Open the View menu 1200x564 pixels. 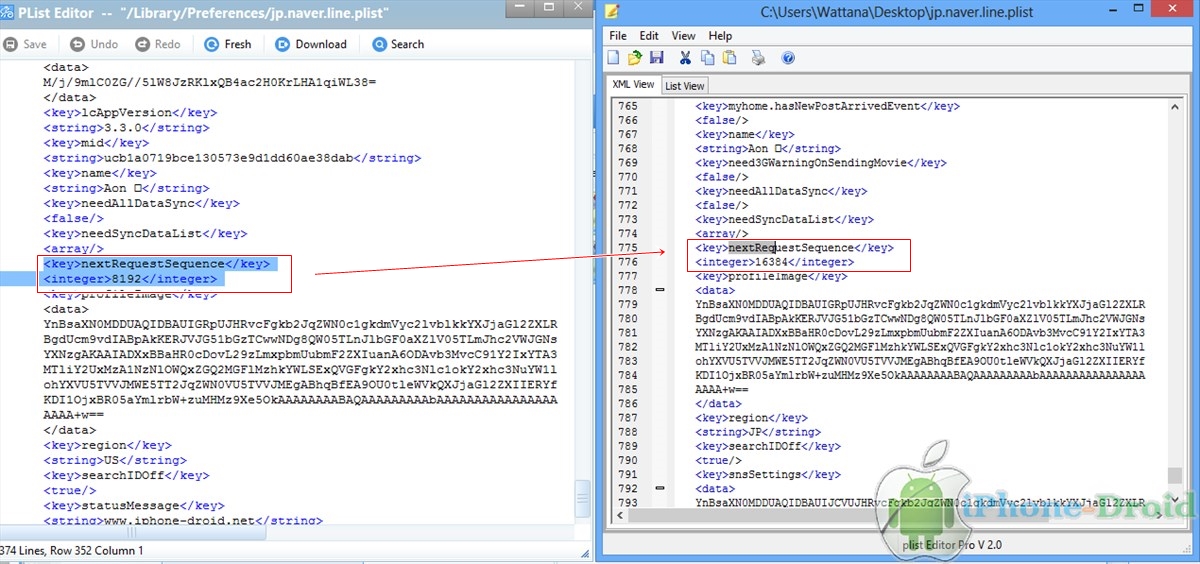pyautogui.click(x=683, y=36)
